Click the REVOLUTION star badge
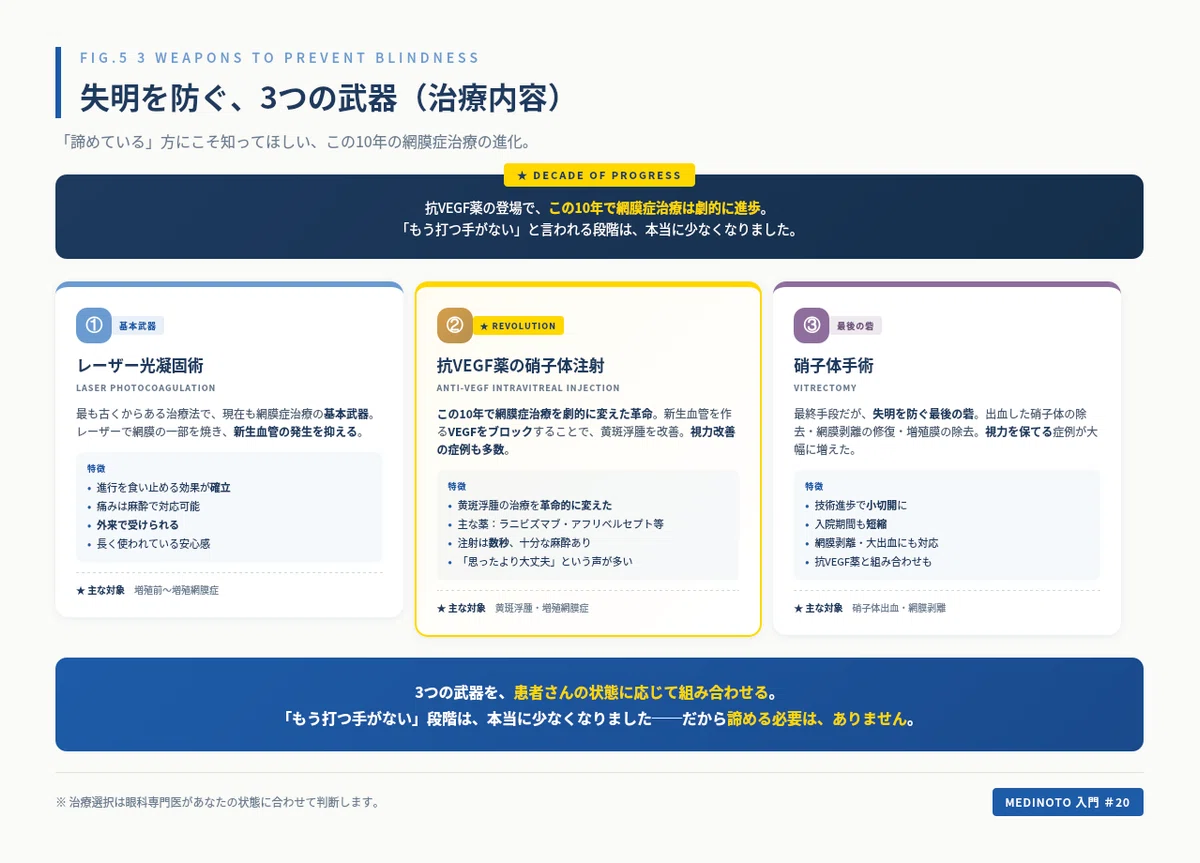 pos(518,326)
